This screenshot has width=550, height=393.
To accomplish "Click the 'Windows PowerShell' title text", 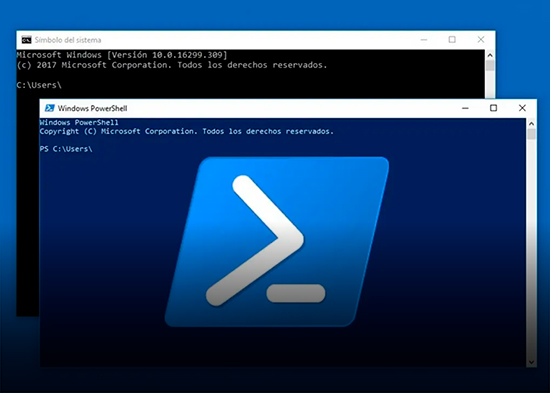I will pos(93,108).
